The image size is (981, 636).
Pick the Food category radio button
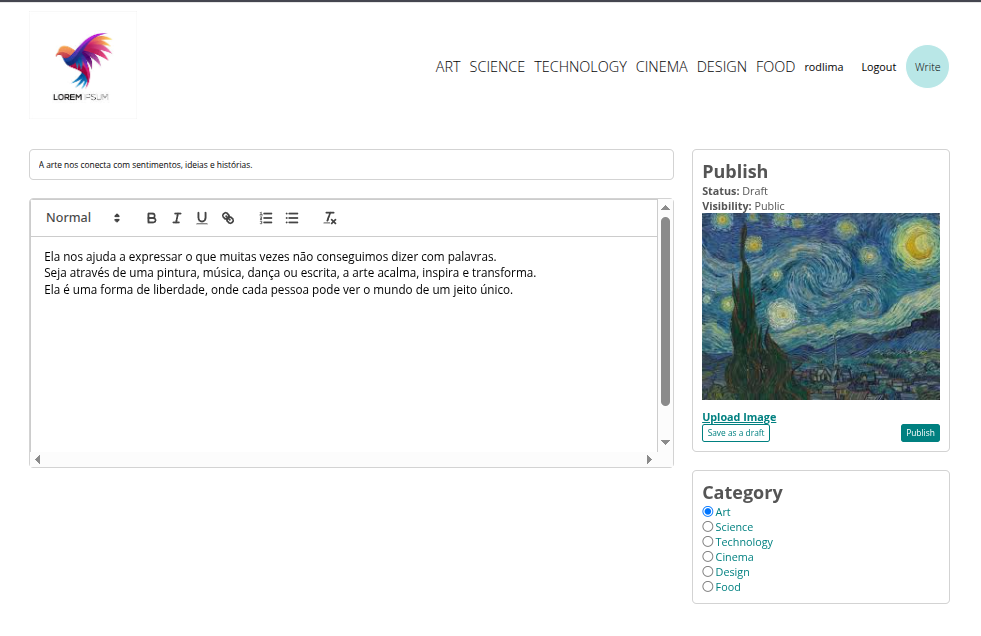pos(708,587)
